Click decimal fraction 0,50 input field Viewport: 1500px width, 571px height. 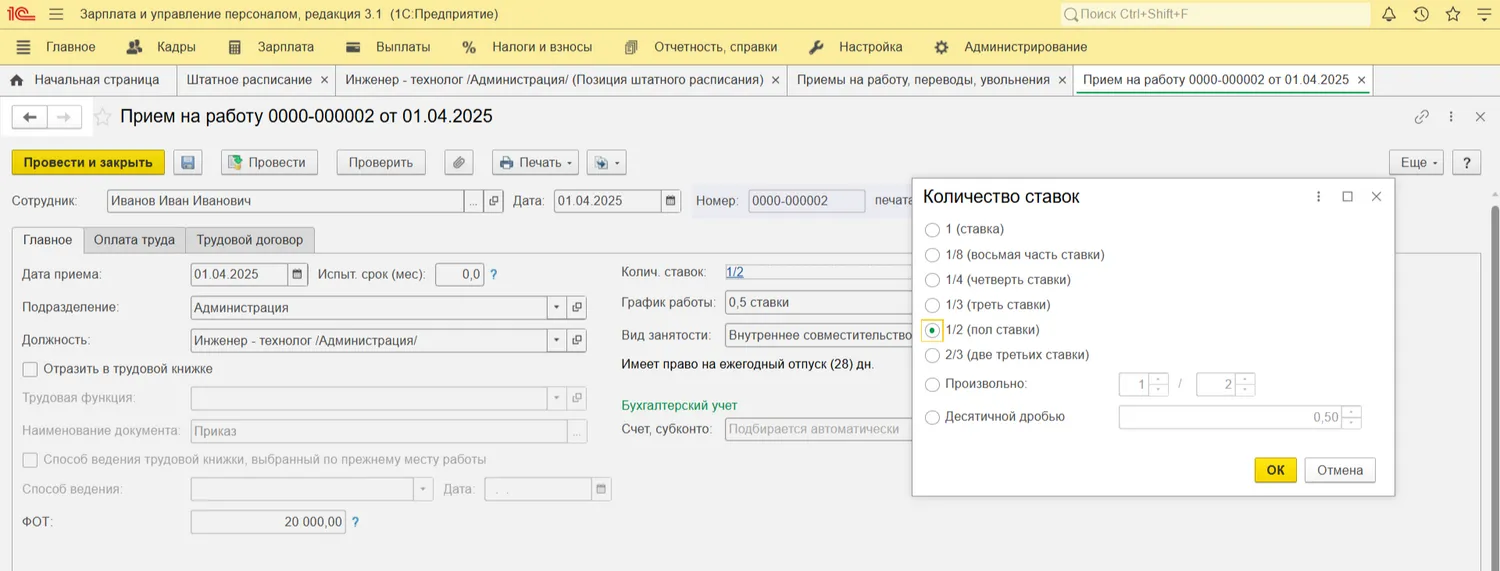point(1230,417)
